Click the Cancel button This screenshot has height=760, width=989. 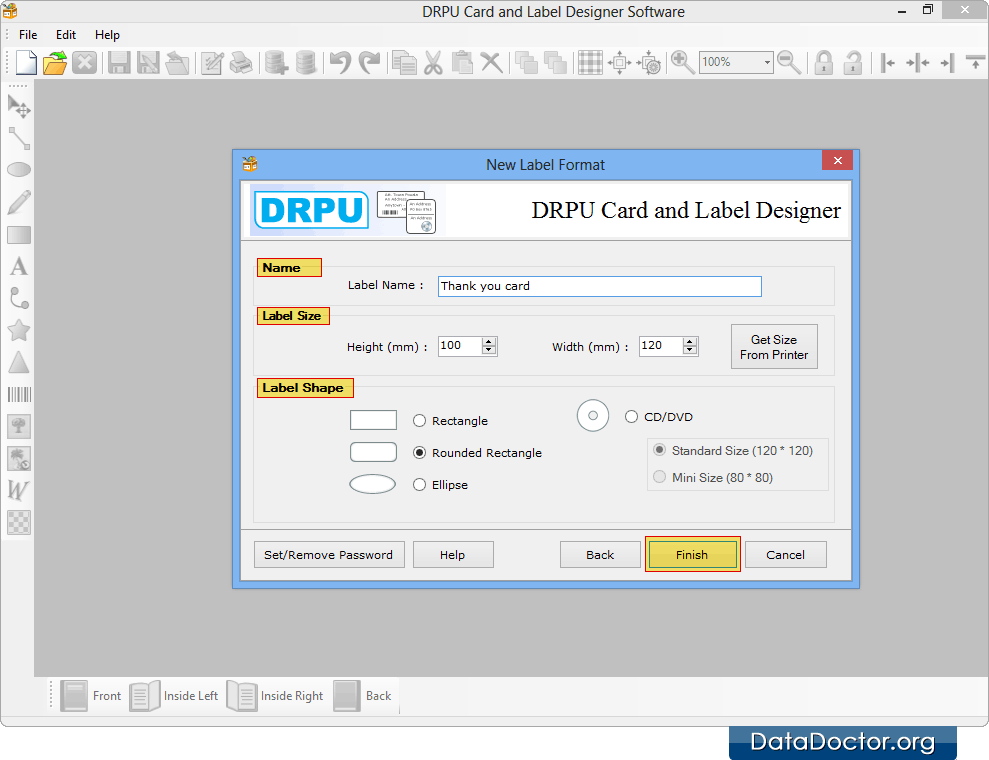point(785,554)
